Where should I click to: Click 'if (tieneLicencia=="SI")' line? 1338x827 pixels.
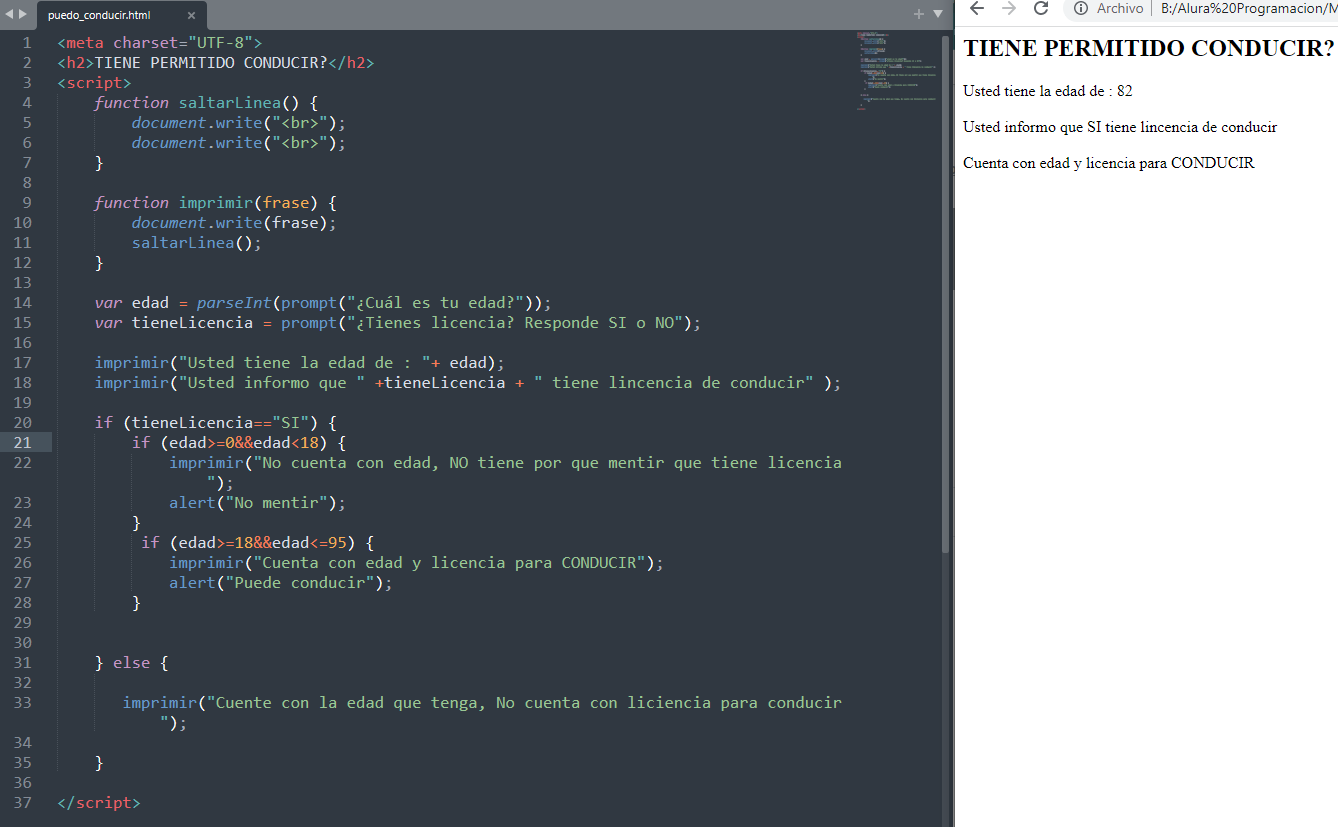point(215,422)
